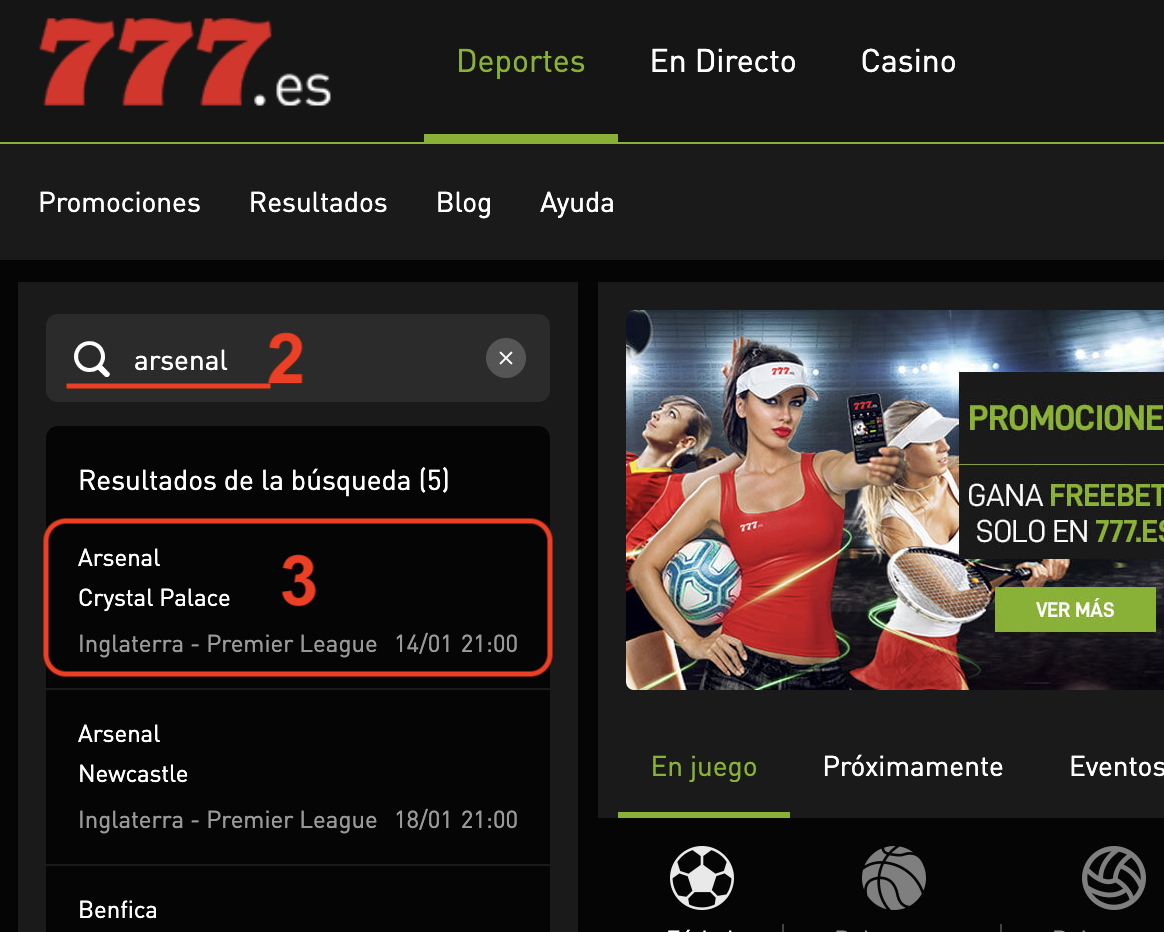Select the Arsenal vs Crystal Palace result

(298, 598)
